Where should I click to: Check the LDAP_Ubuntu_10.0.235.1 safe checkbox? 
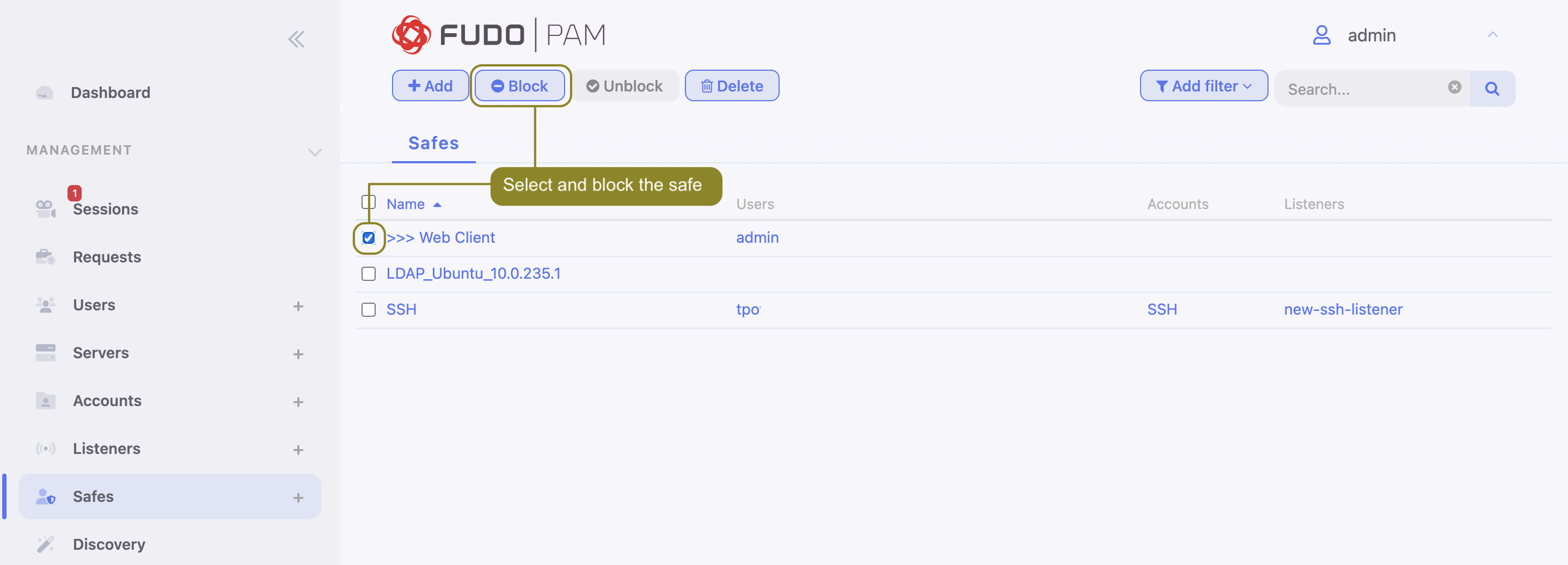tap(368, 273)
